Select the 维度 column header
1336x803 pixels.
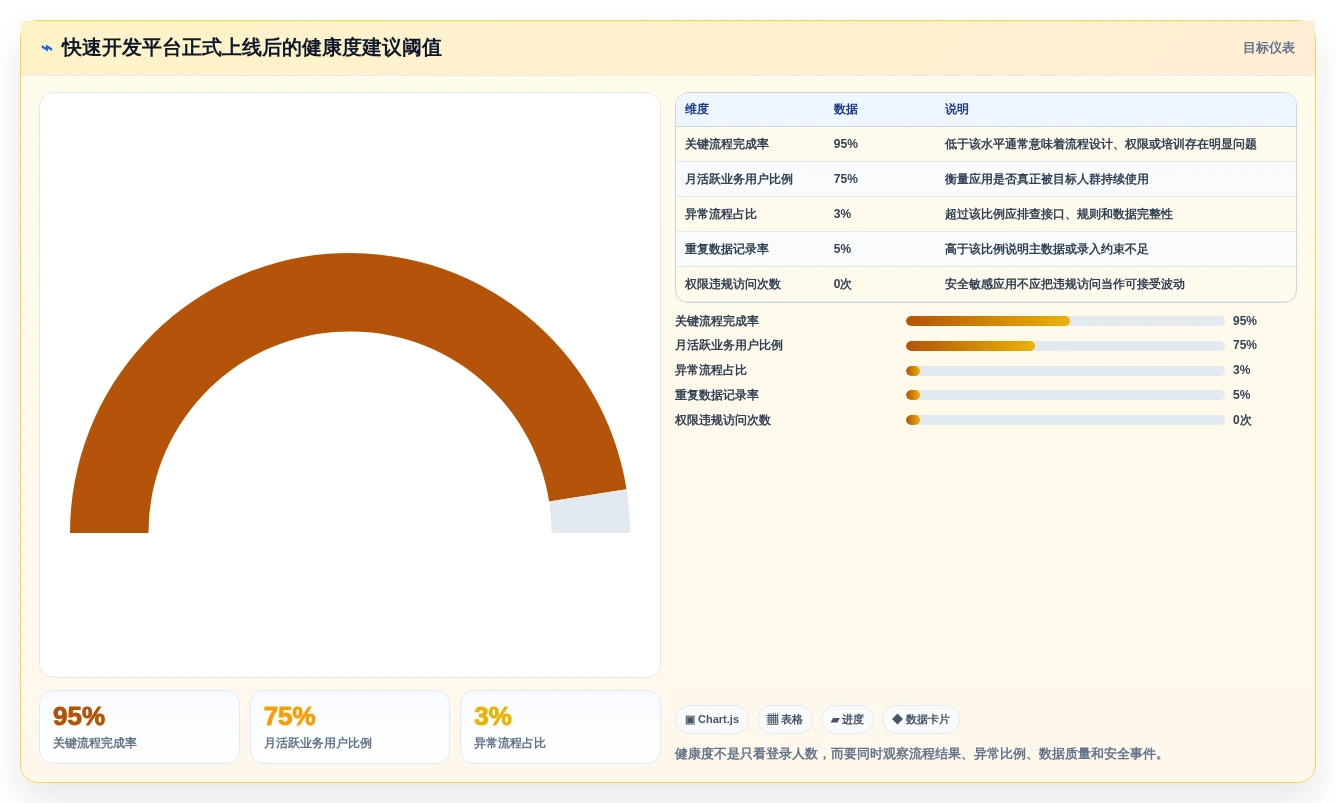click(697, 110)
